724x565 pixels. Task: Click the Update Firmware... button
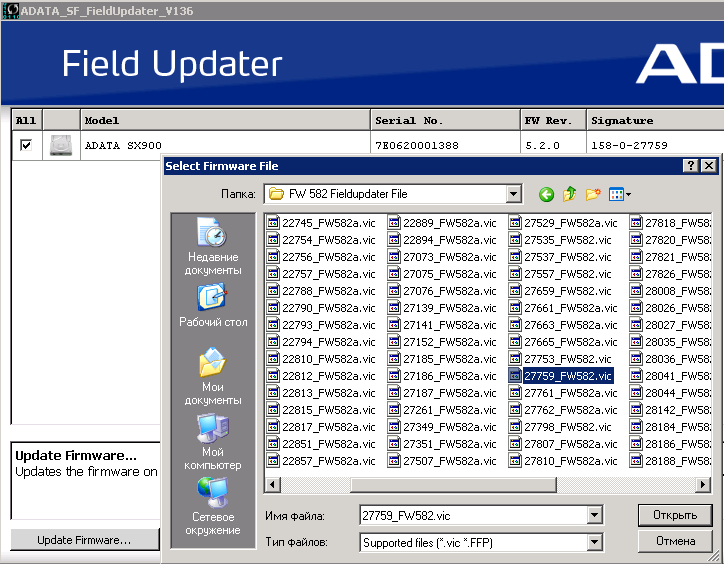coord(84,540)
